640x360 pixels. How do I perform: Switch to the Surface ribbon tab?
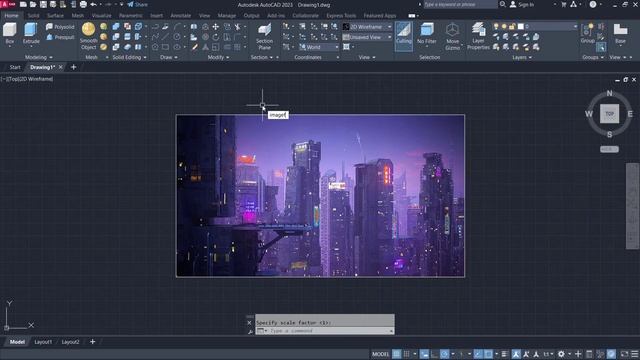click(x=55, y=16)
